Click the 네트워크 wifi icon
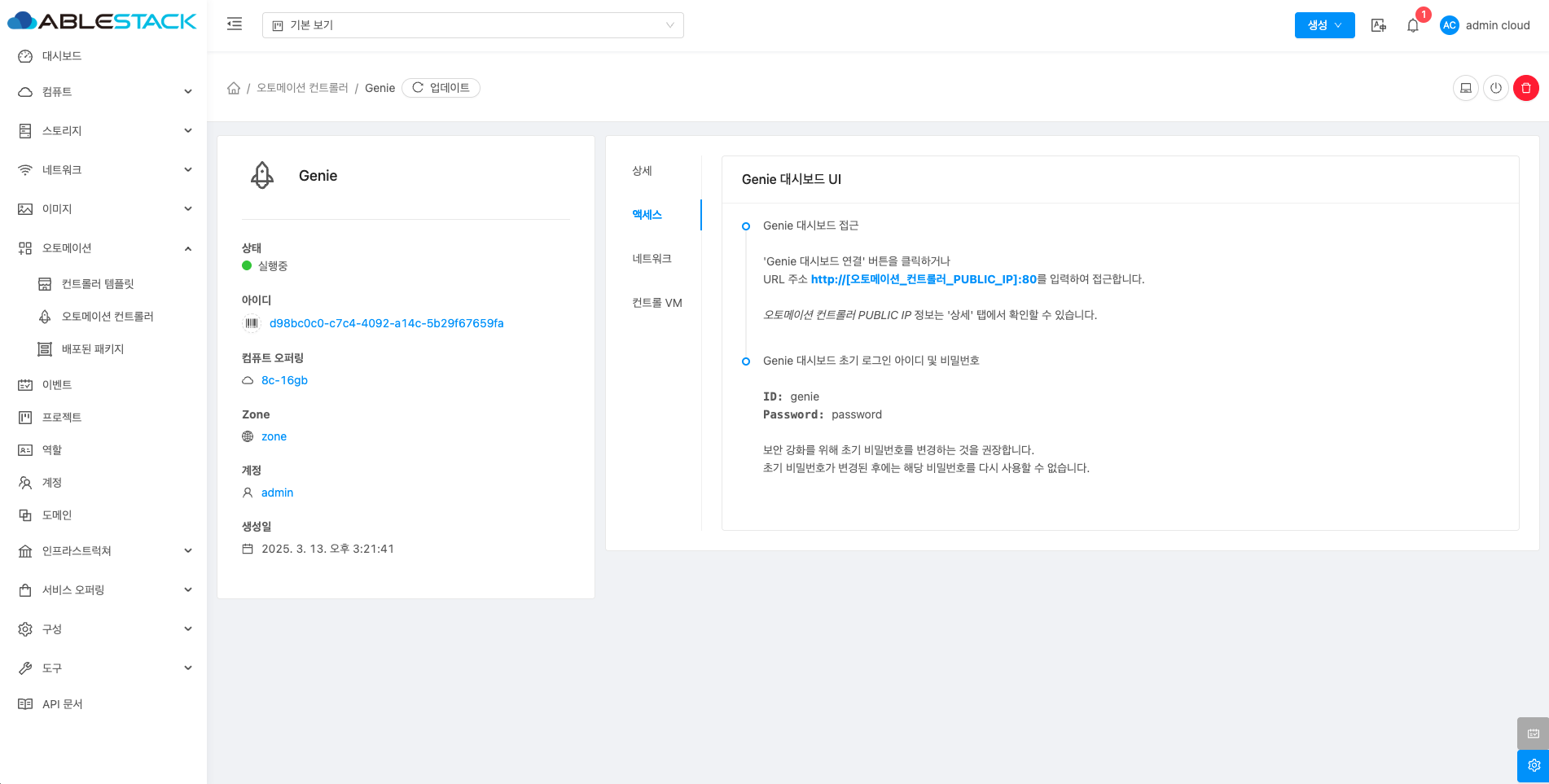1549x784 pixels. tap(25, 170)
